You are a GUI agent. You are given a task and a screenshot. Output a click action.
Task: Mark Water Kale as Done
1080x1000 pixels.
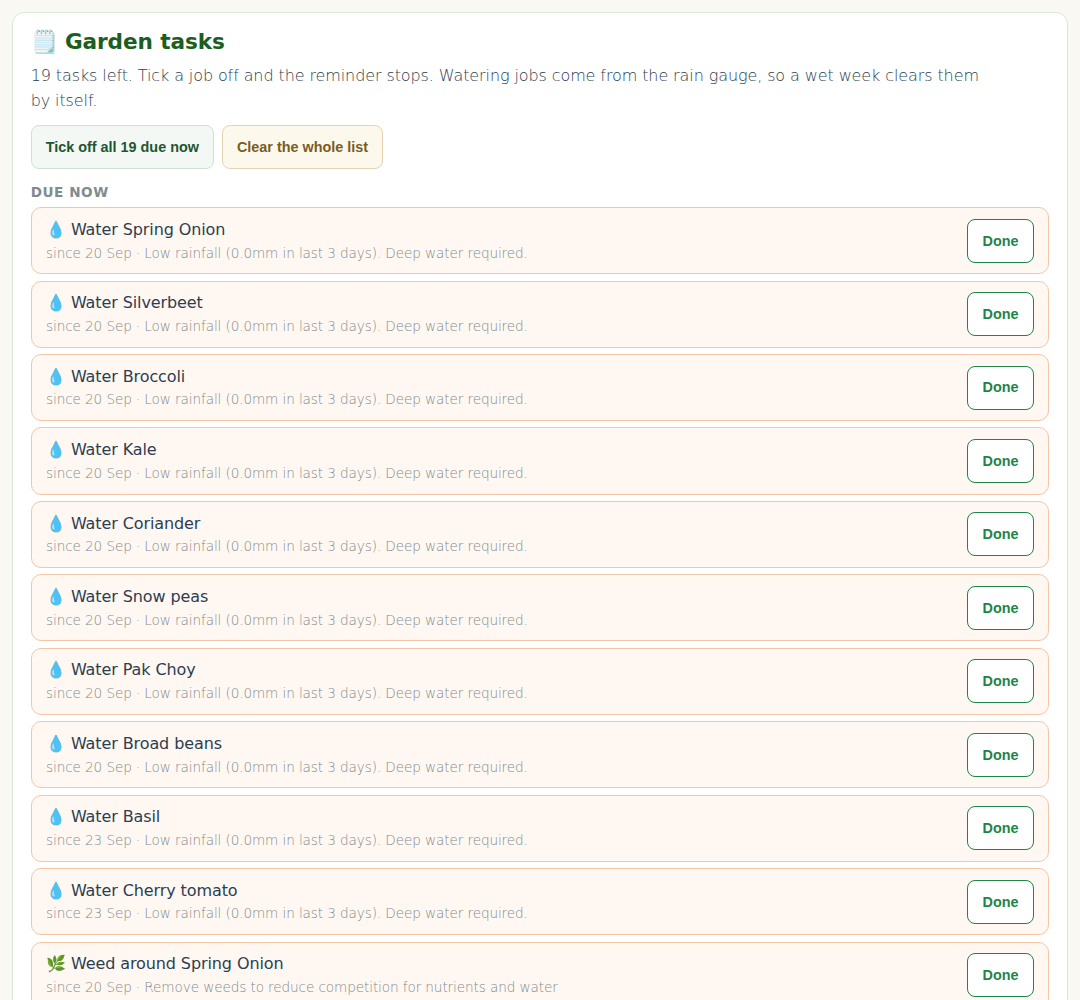(x=1000, y=461)
